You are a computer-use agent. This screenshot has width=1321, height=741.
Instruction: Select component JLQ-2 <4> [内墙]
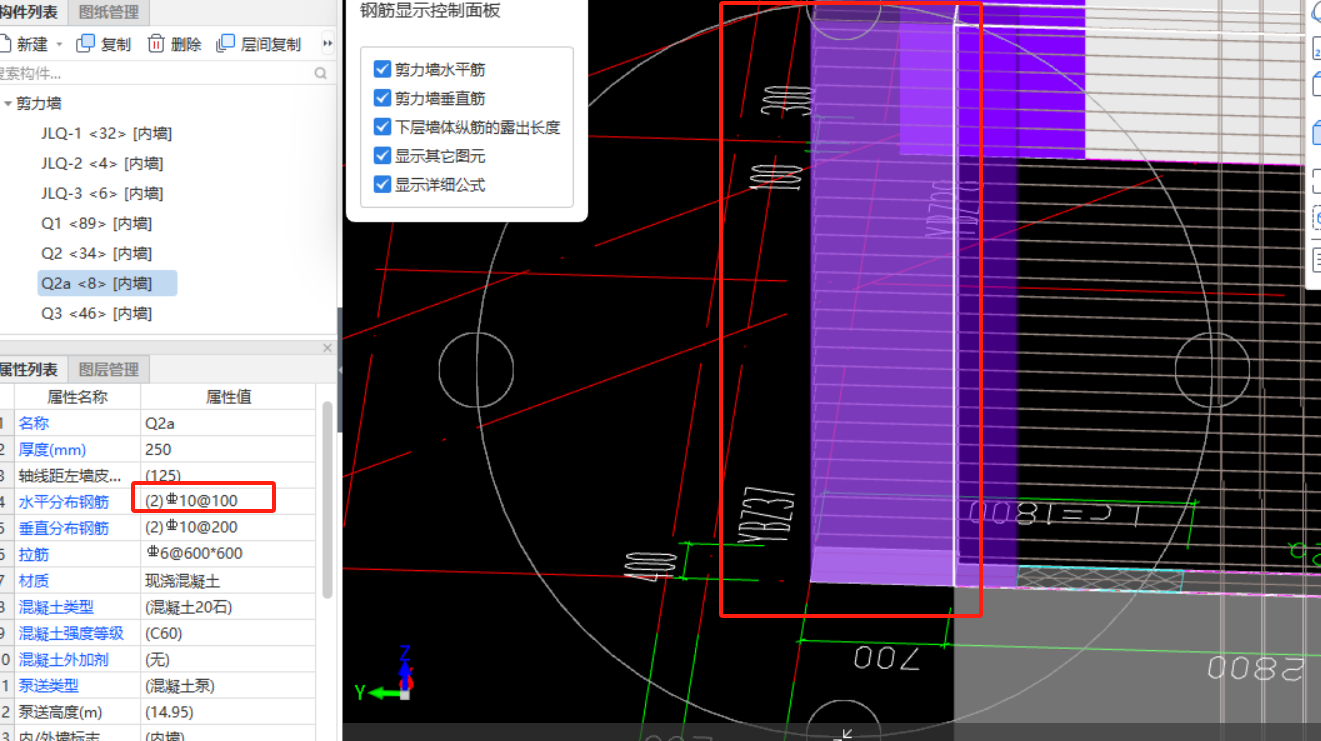(x=102, y=163)
